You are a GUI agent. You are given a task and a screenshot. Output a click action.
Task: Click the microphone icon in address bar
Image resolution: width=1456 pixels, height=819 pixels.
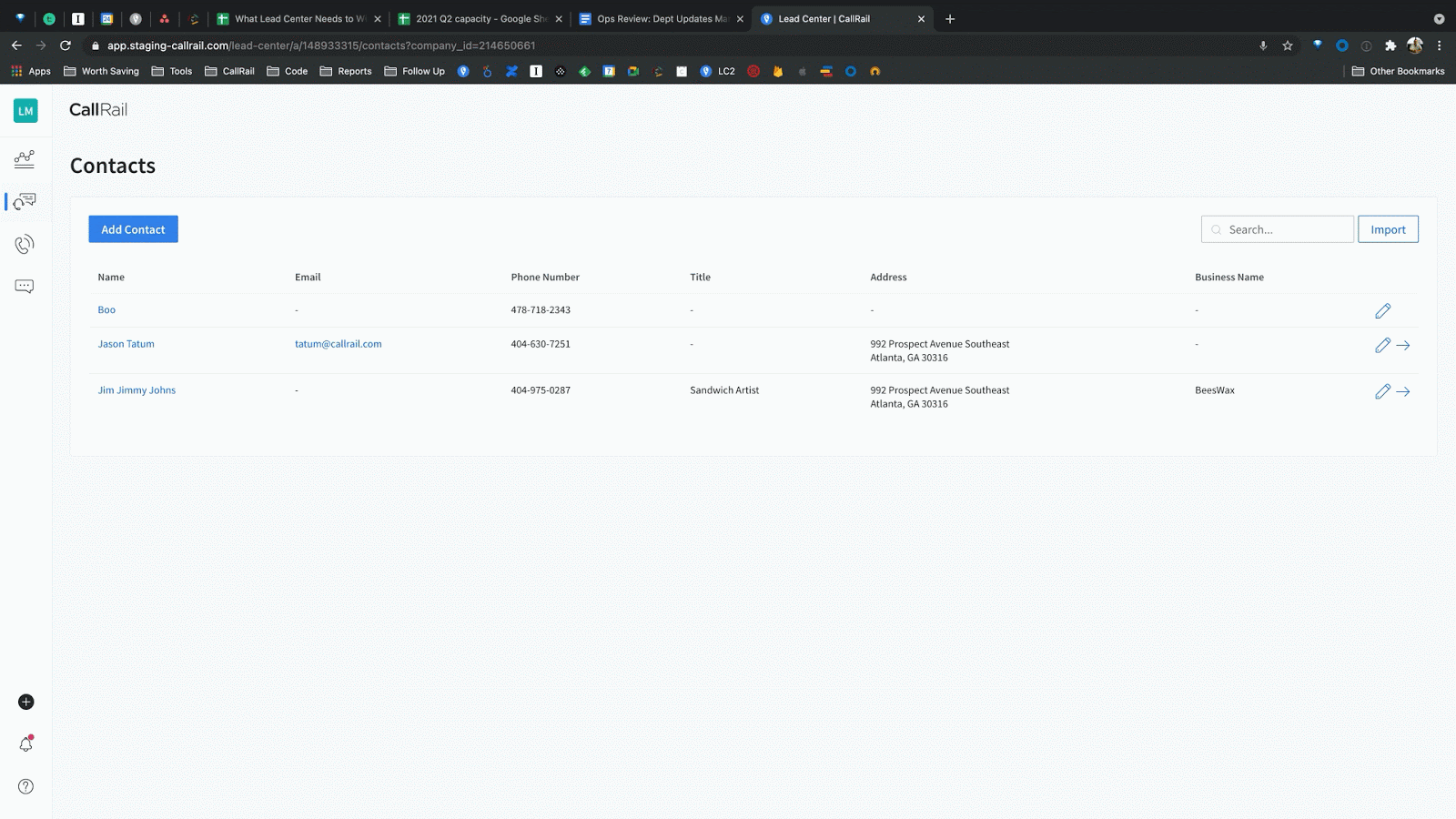click(x=1263, y=45)
